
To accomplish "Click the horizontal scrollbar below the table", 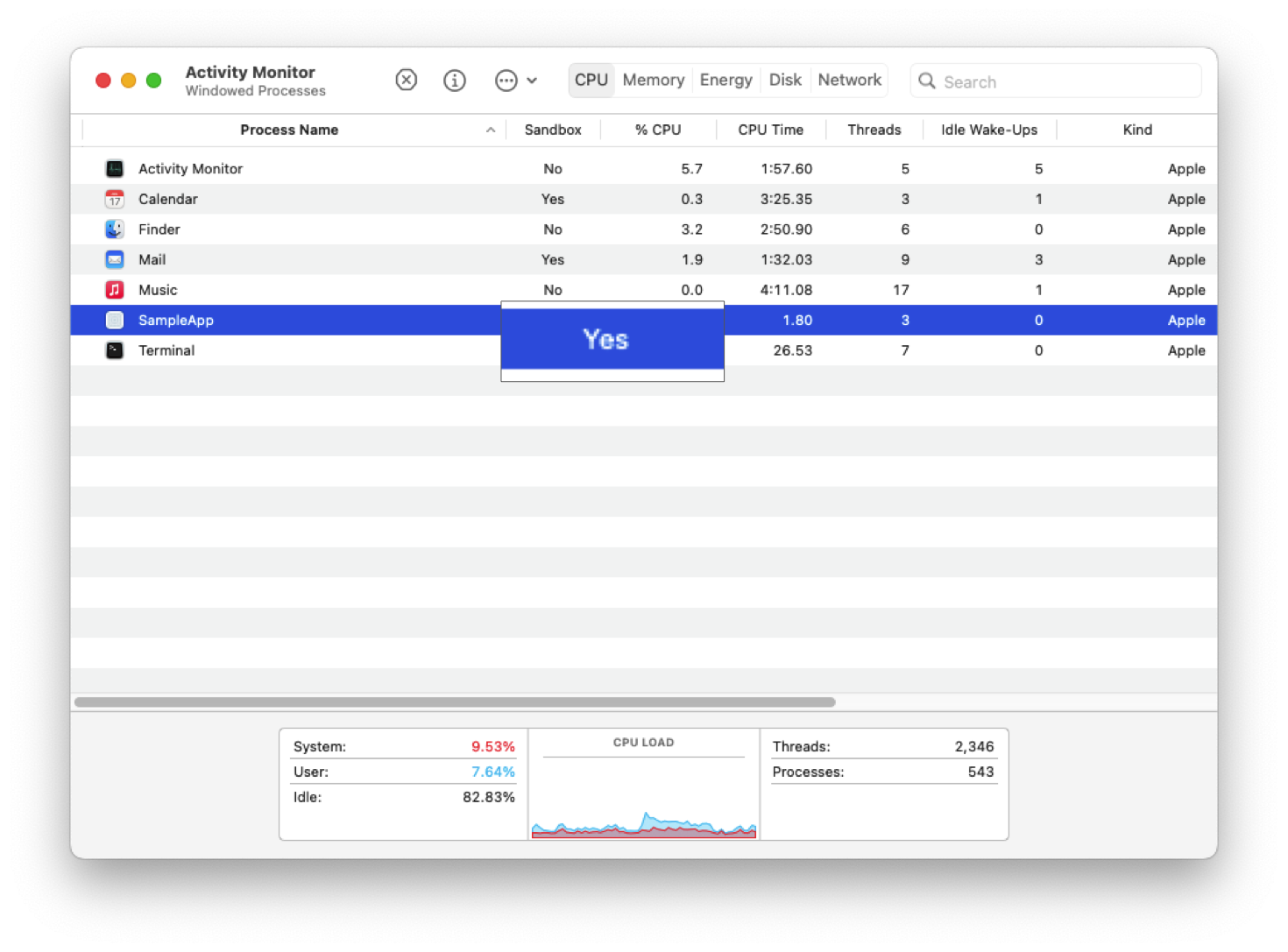I will (x=455, y=702).
